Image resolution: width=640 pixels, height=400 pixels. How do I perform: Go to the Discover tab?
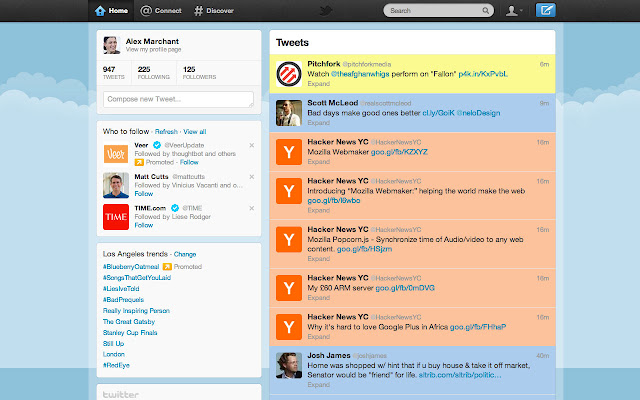[214, 11]
